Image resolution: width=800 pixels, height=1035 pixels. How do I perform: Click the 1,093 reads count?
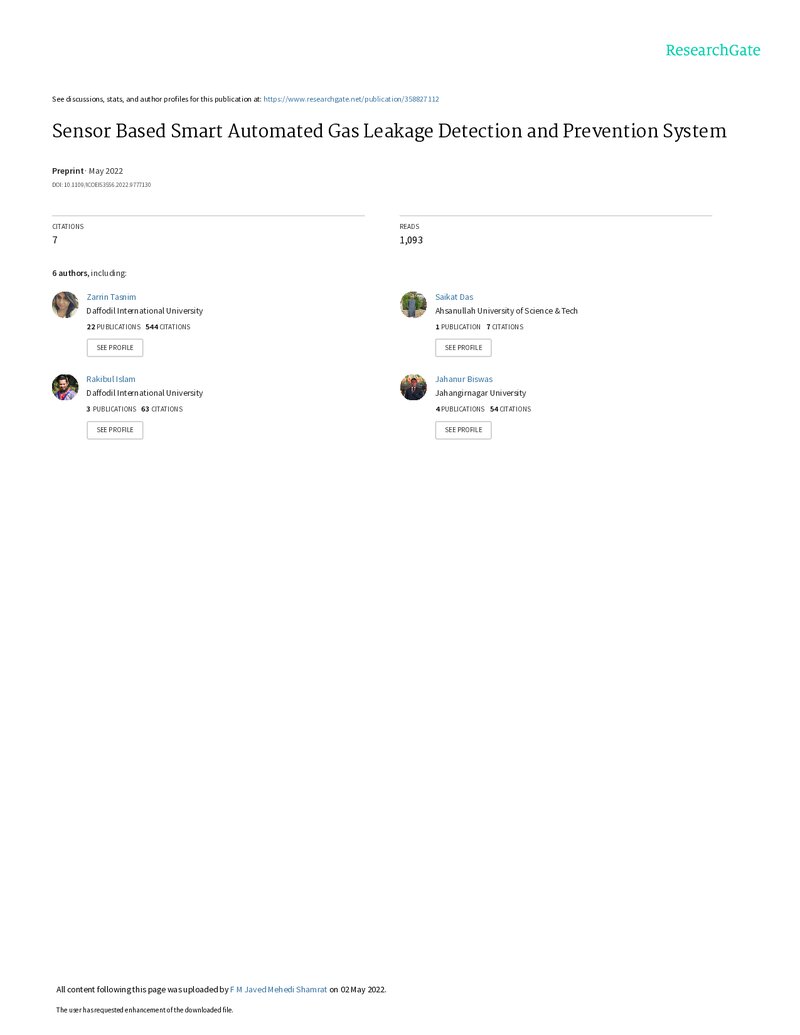click(x=411, y=240)
